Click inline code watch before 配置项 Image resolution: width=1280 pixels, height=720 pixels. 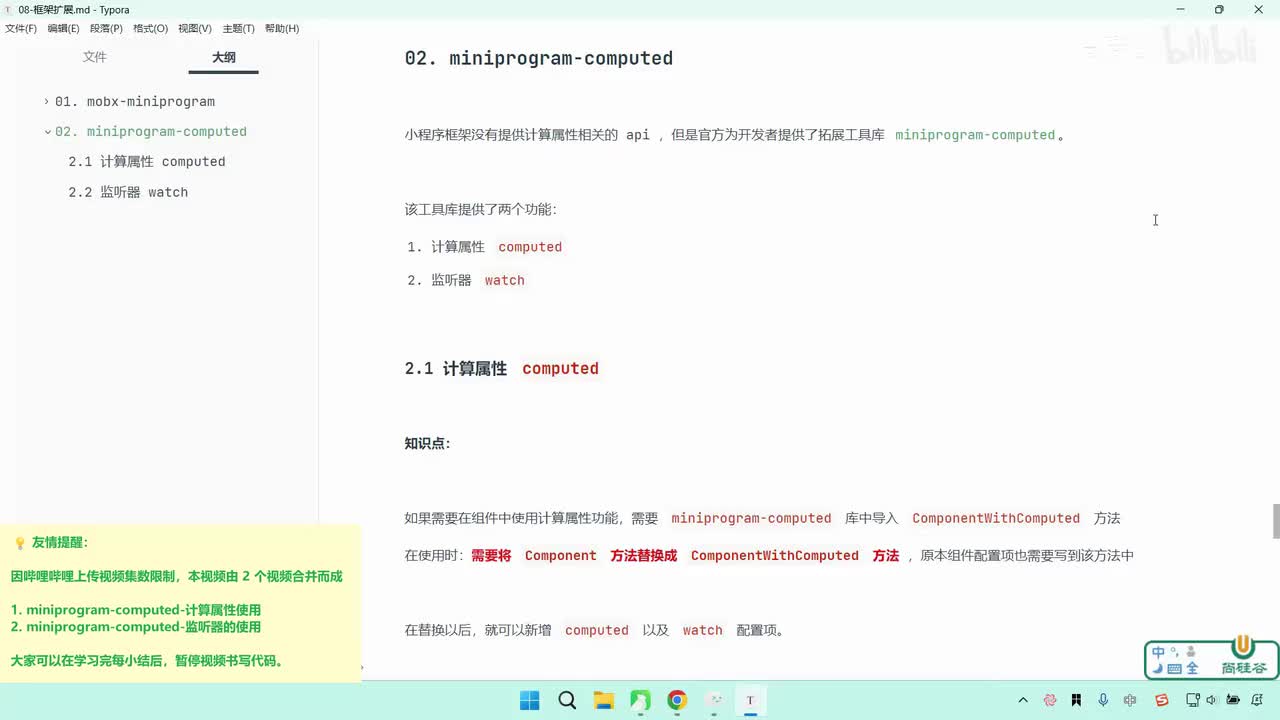[703, 630]
